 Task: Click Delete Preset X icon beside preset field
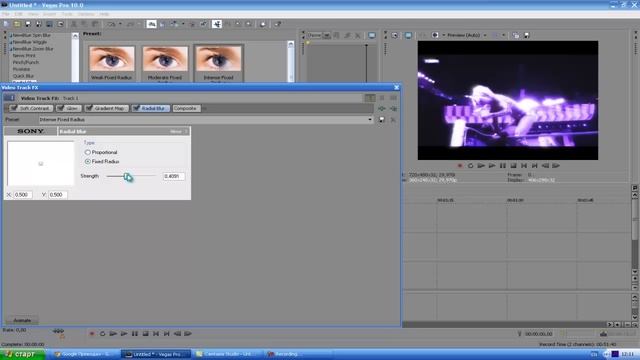393,120
